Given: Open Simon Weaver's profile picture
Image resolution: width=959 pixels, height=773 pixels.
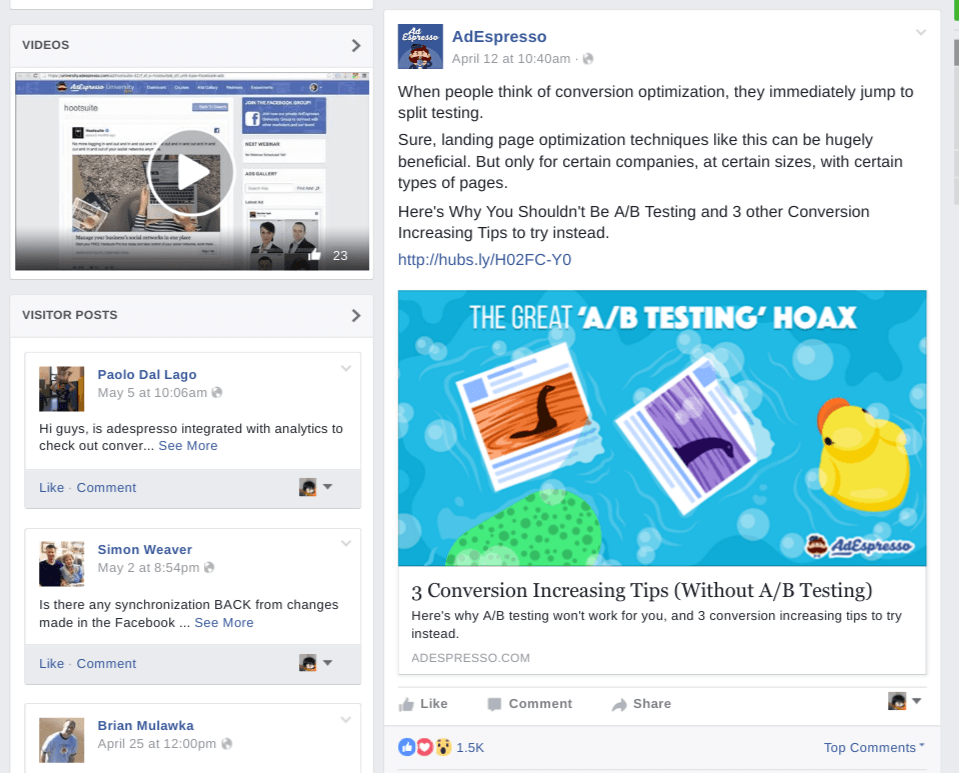Looking at the screenshot, I should [x=62, y=564].
